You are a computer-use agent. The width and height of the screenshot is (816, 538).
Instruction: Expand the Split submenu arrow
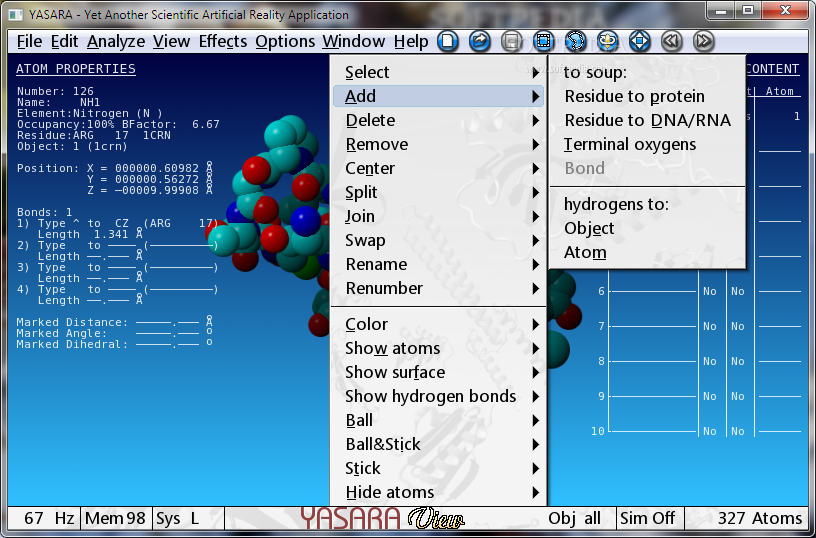pos(536,192)
